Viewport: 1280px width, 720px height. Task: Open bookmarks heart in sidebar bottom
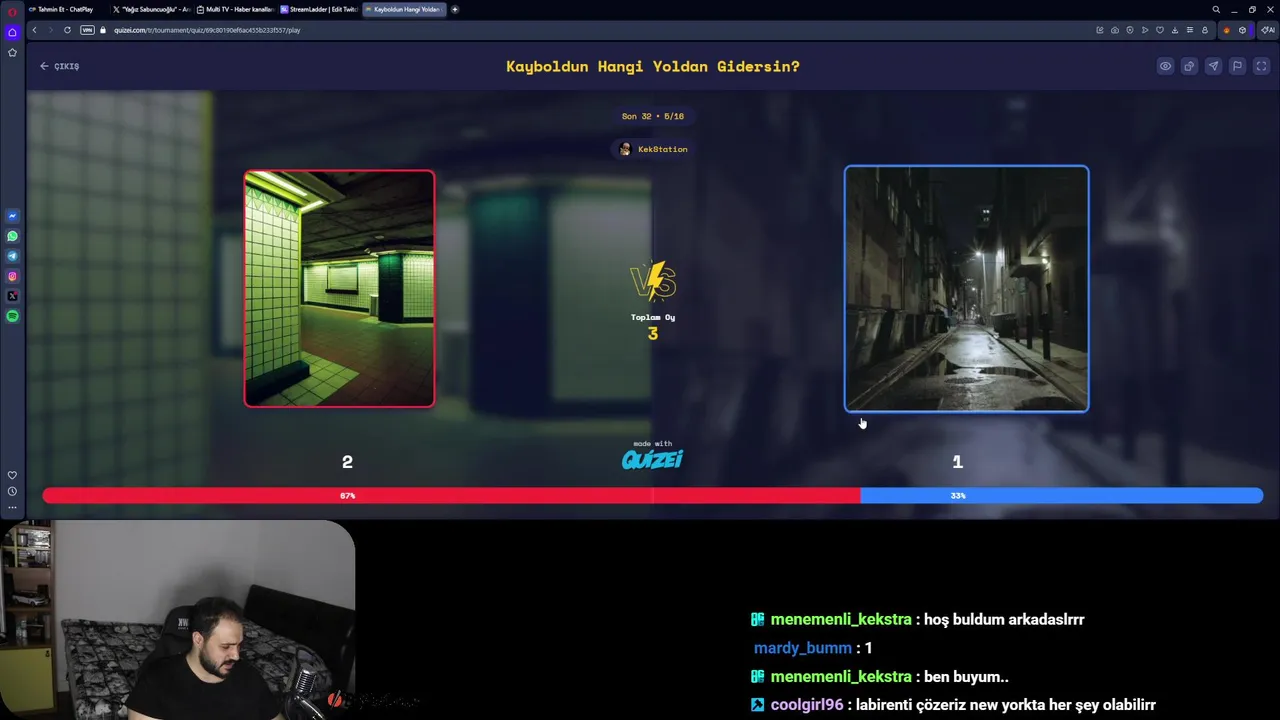click(x=12, y=475)
